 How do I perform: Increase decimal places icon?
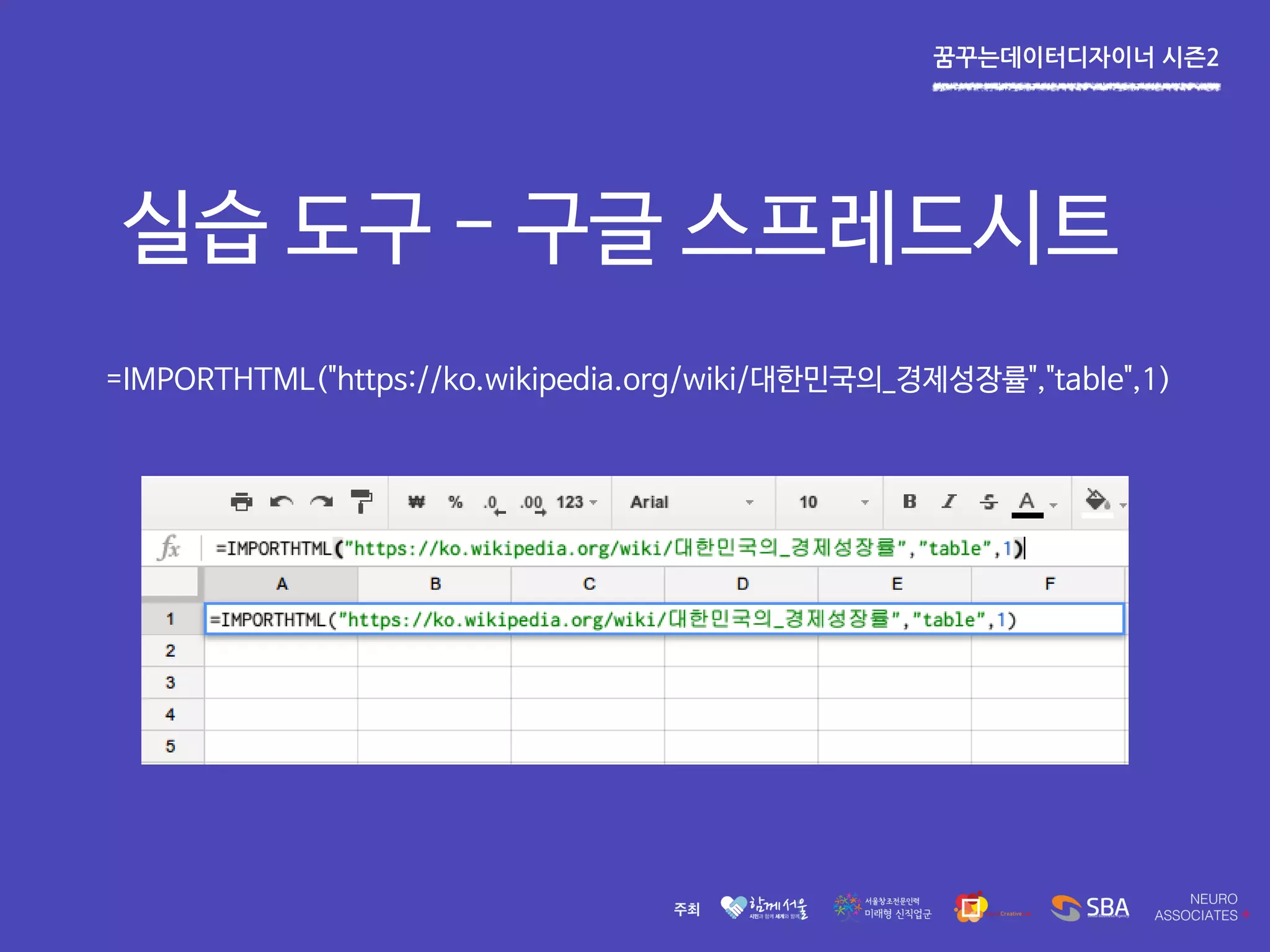pos(533,504)
